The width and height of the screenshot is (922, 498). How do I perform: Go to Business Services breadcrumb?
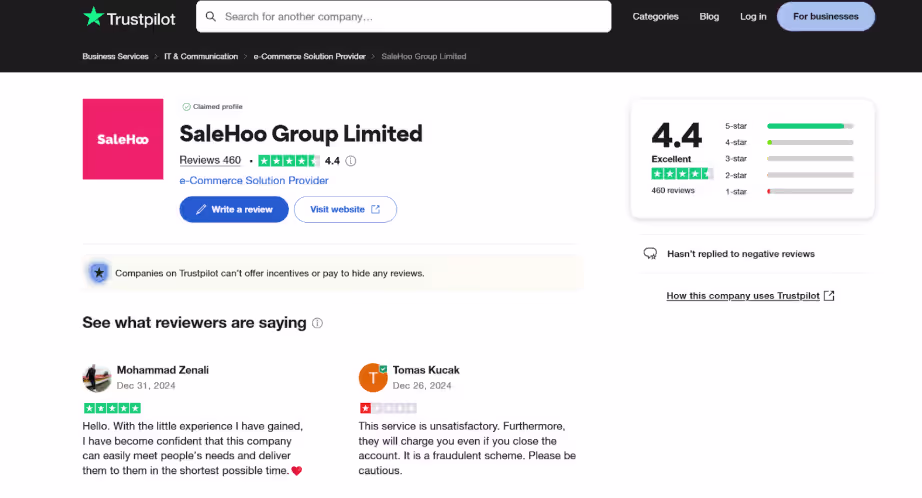115,56
